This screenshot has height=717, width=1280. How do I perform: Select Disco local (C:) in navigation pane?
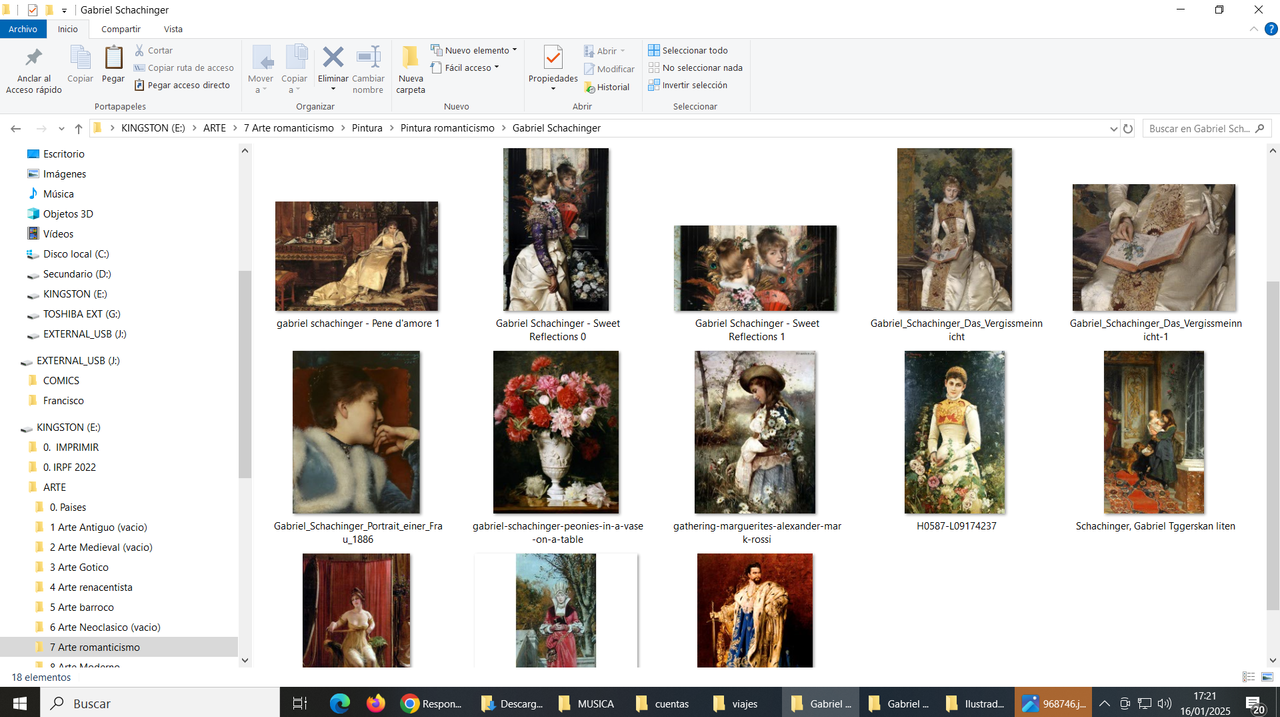coord(76,254)
